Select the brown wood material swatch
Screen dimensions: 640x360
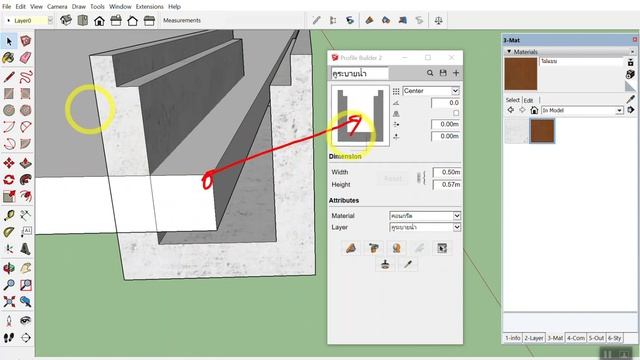coord(542,131)
